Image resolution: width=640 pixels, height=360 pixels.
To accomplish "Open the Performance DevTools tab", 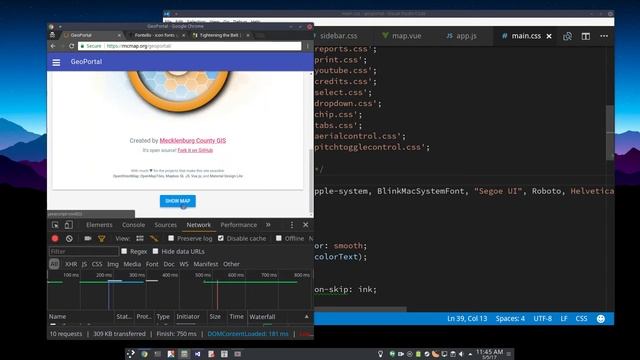I will pos(239,225).
